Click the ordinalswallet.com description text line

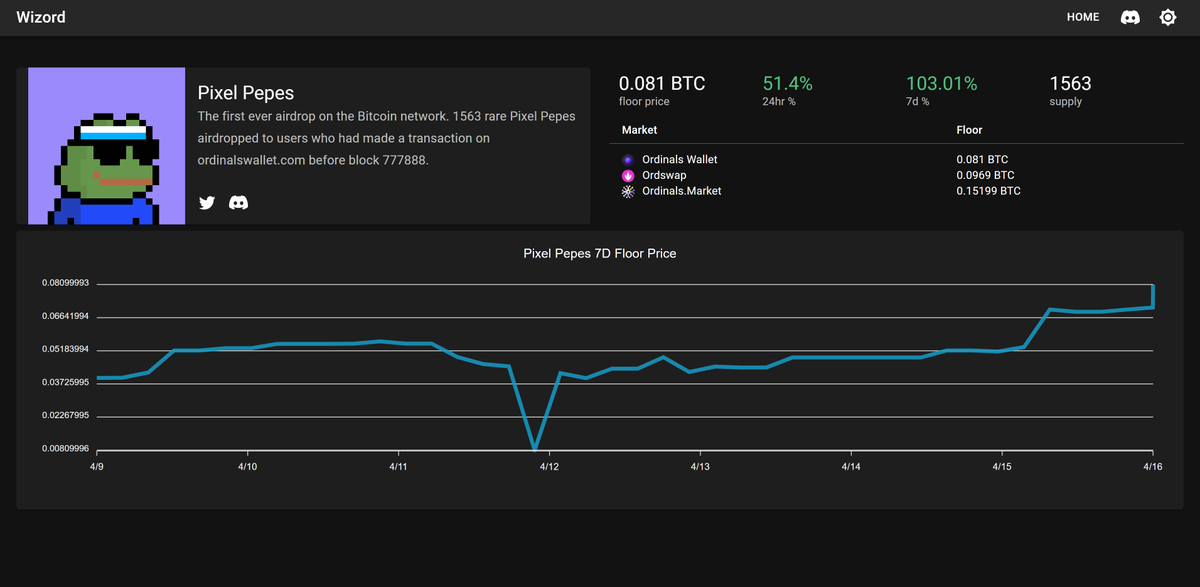click(x=313, y=160)
